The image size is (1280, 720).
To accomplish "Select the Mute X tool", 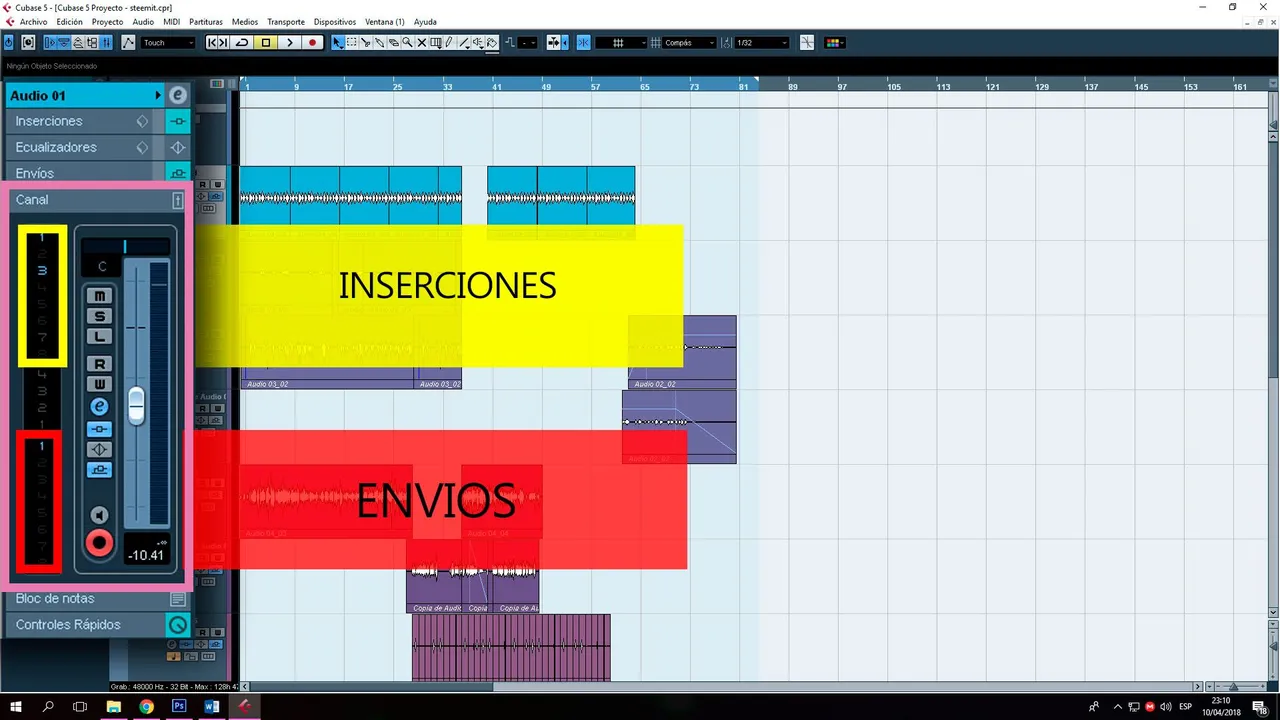I will pos(421,42).
